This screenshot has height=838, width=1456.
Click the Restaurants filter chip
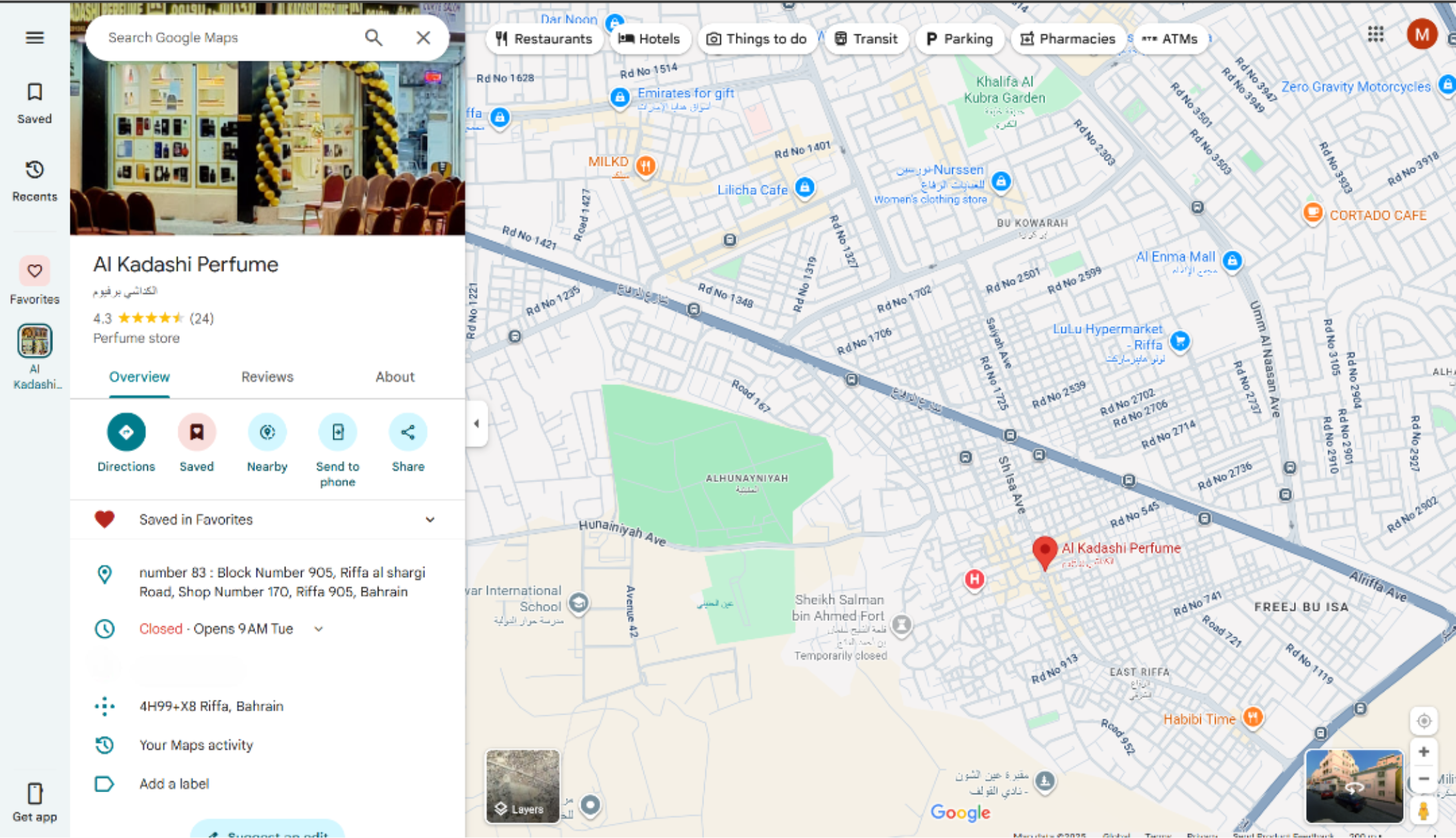pyautogui.click(x=544, y=39)
